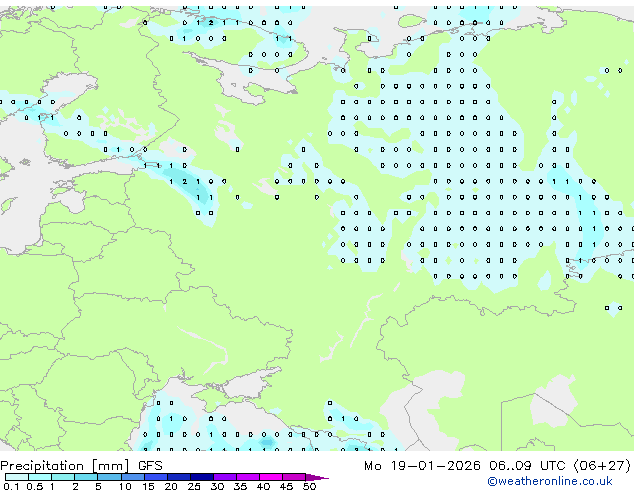Select the 30–35 mm purple legend box
This screenshot has height=490, width=634.
(225, 477)
